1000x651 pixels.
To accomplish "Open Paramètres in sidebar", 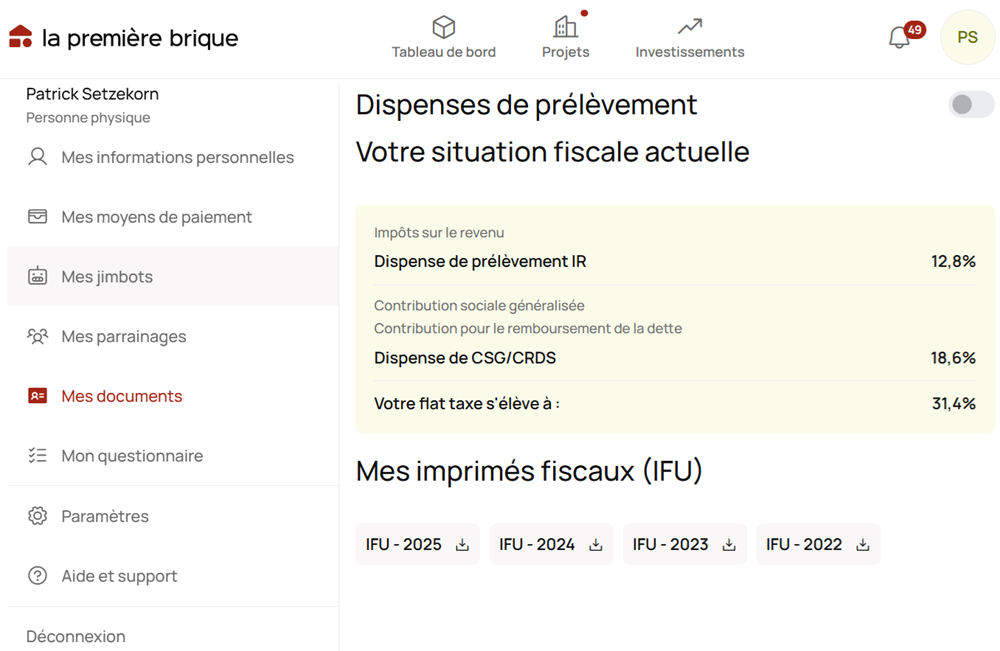I will (173, 515).
